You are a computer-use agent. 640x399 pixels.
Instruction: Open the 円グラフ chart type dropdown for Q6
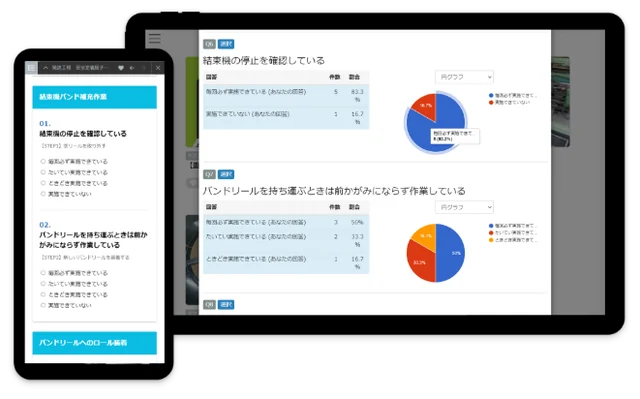pyautogui.click(x=464, y=77)
